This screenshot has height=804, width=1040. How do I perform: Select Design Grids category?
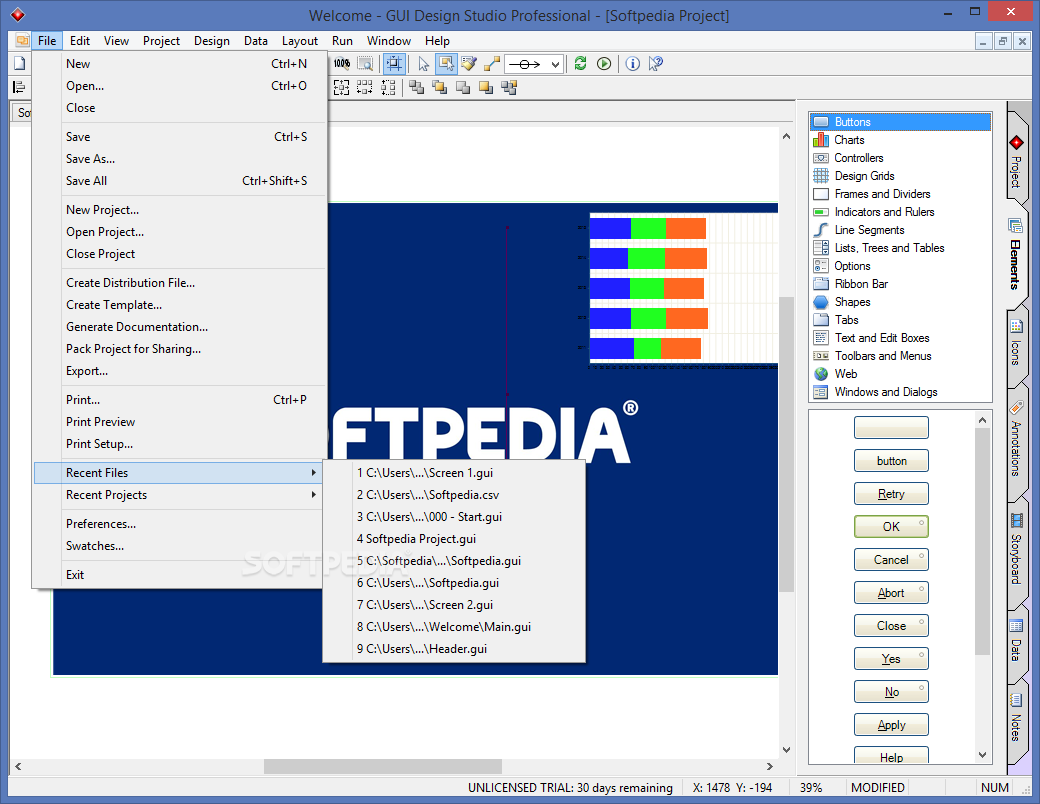tap(864, 176)
